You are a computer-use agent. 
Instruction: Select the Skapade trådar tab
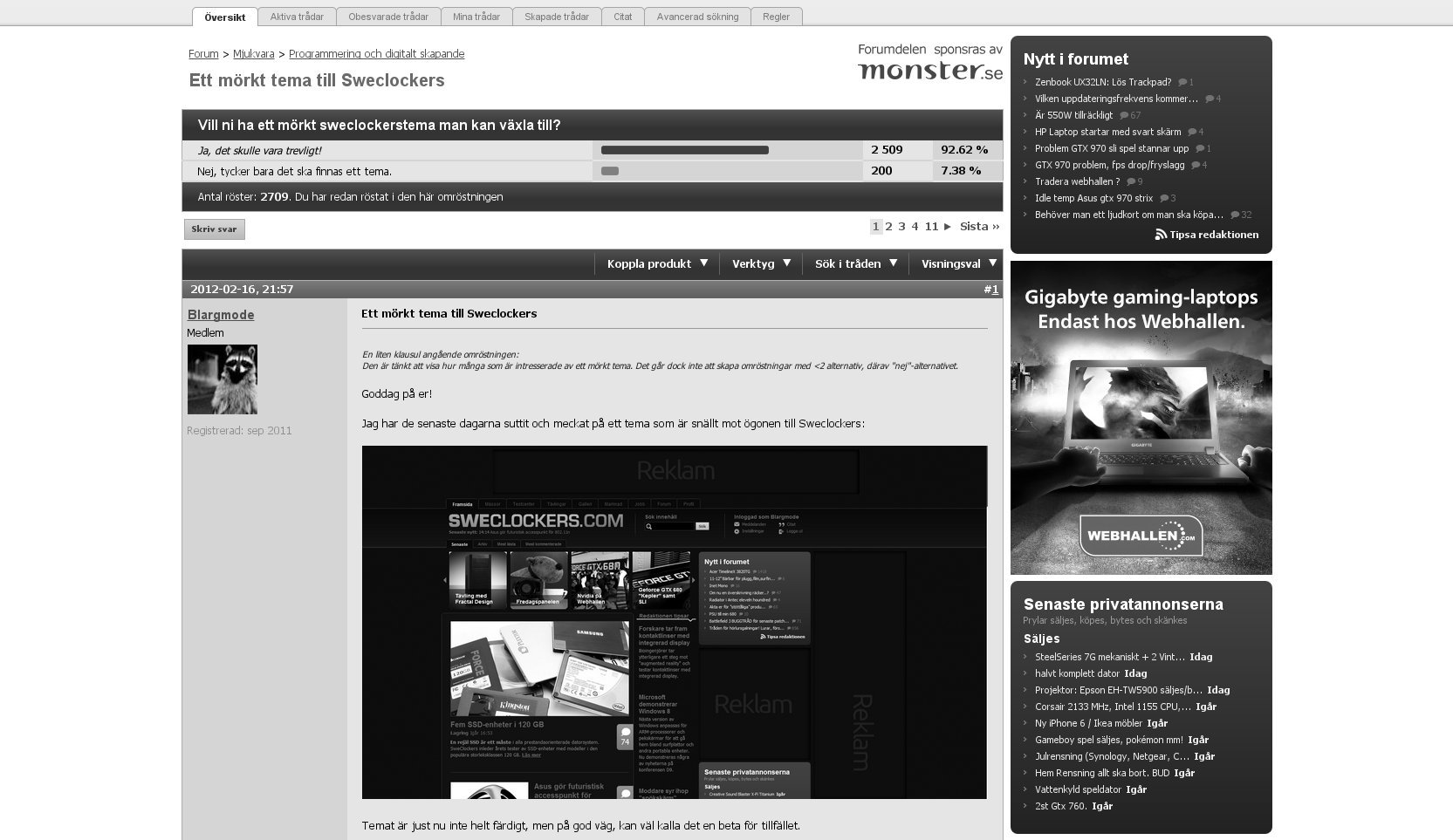557,17
